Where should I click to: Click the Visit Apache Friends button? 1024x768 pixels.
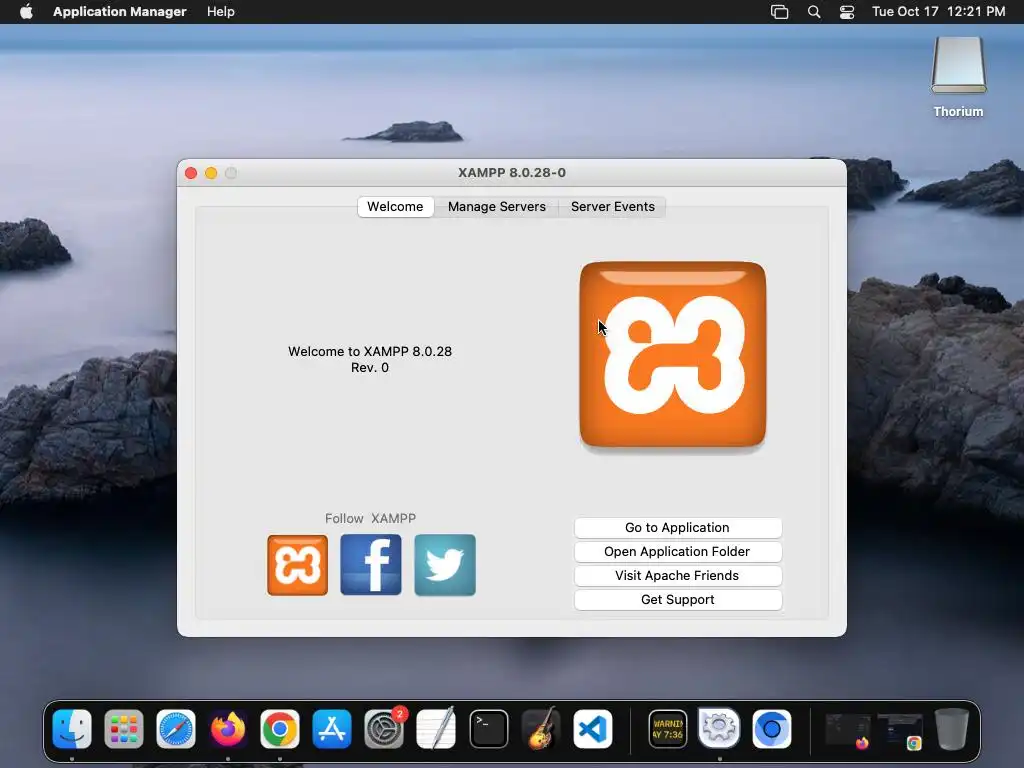tap(677, 575)
